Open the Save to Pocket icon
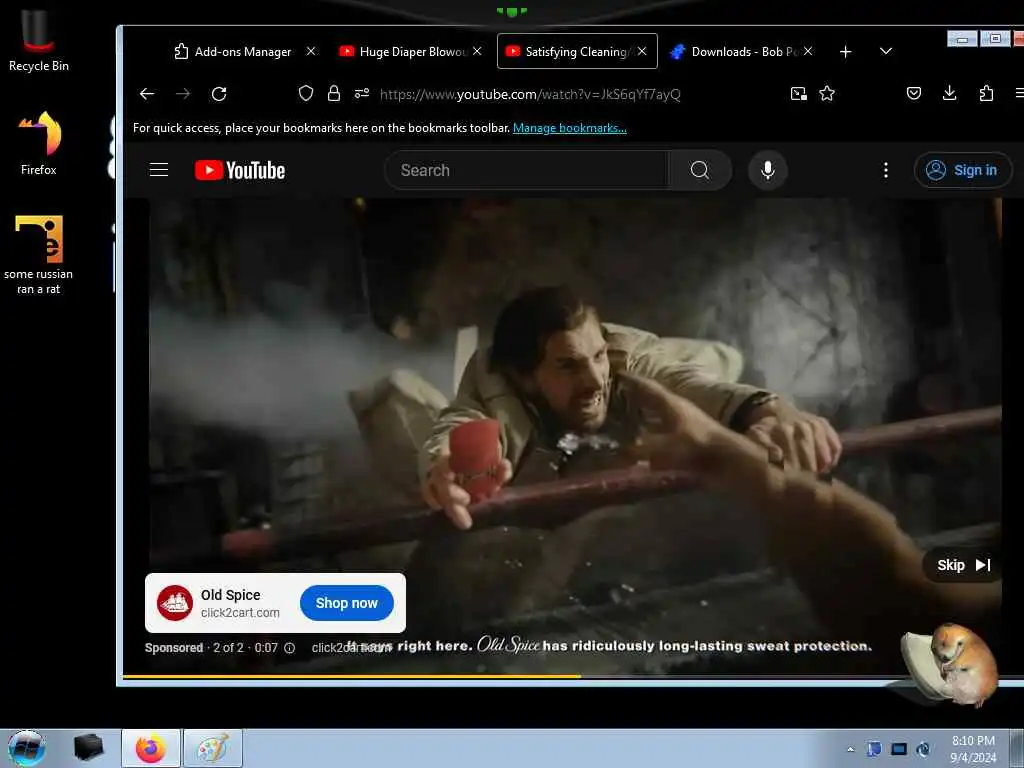Image resolution: width=1024 pixels, height=768 pixels. [914, 93]
